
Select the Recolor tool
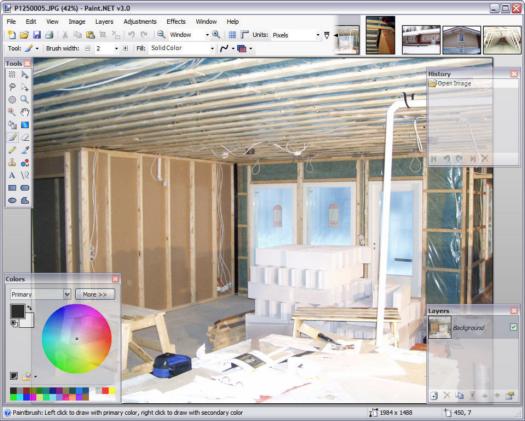[25, 163]
